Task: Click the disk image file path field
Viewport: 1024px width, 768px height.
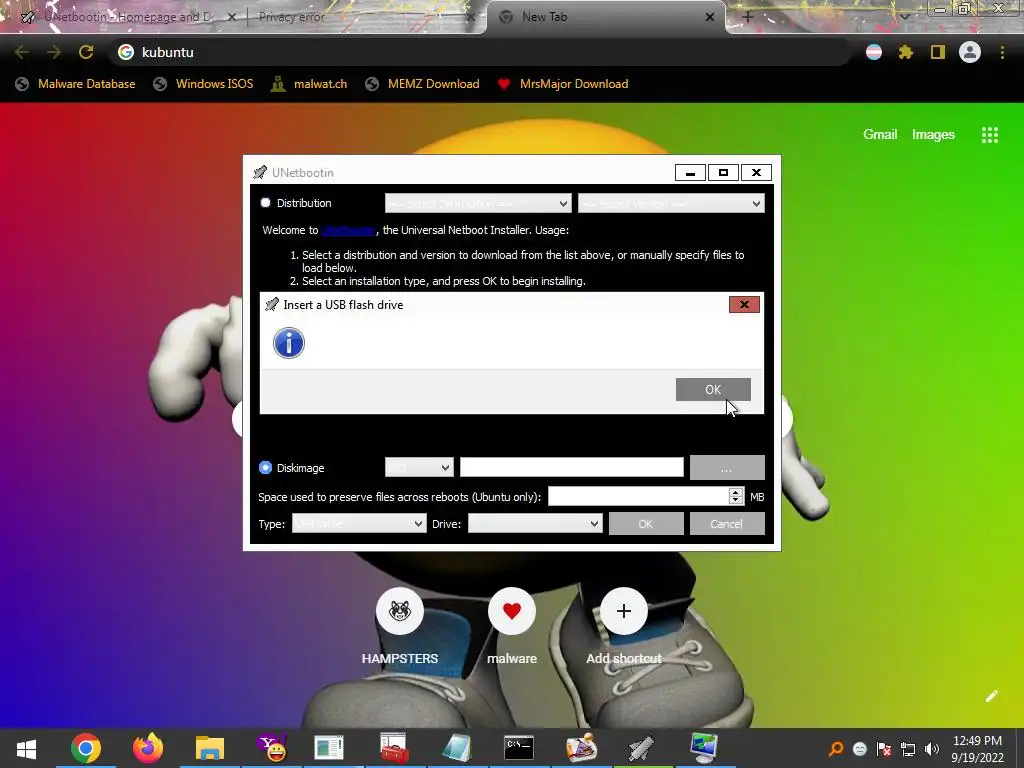Action: pos(571,468)
